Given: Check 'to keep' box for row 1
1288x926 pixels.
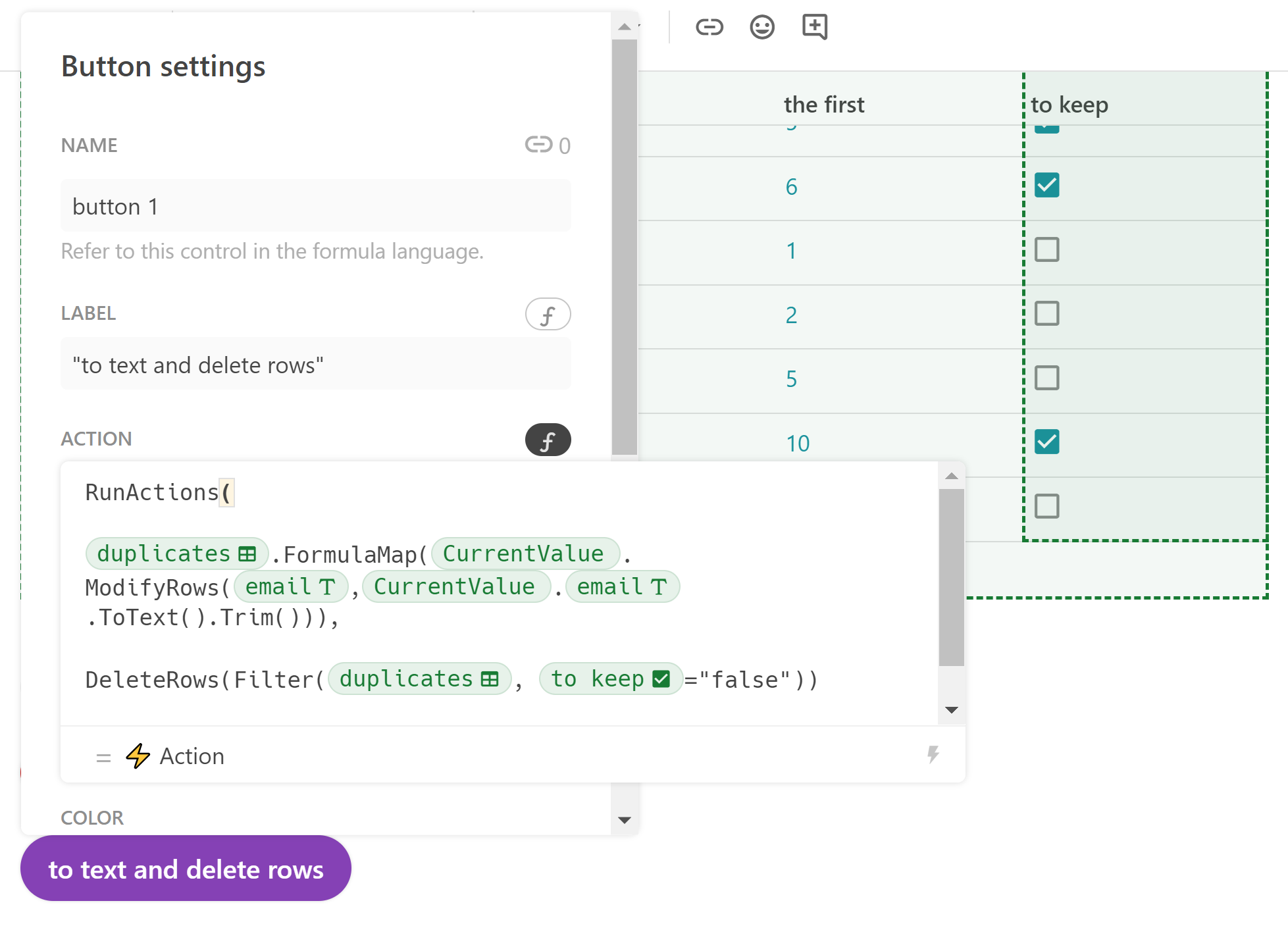Looking at the screenshot, I should [x=1046, y=249].
